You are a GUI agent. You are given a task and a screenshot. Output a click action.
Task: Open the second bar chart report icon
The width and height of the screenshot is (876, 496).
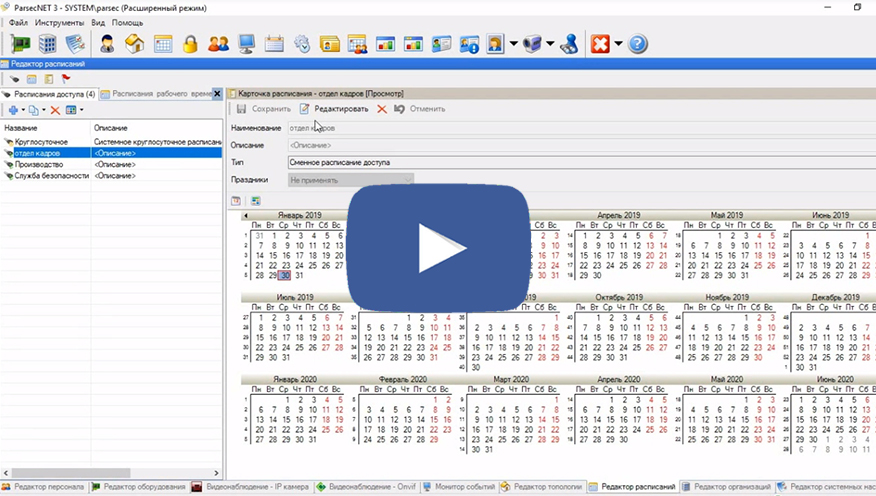(413, 44)
